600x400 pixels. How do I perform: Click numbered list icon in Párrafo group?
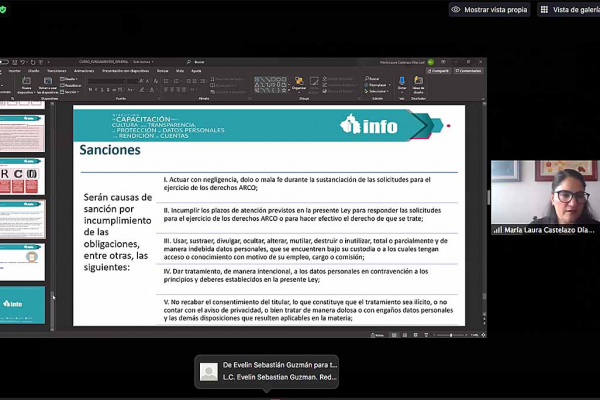pos(176,81)
